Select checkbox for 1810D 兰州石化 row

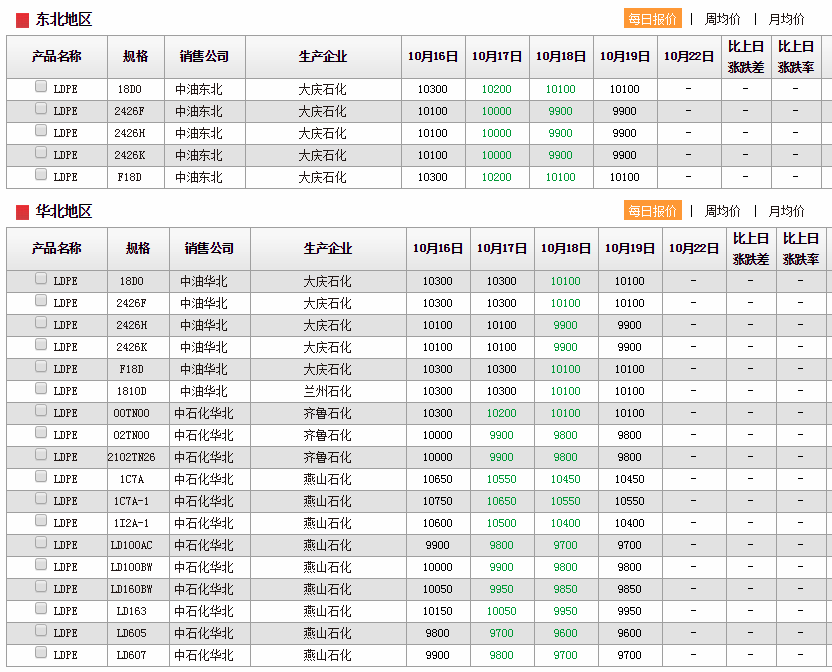pyautogui.click(x=41, y=389)
